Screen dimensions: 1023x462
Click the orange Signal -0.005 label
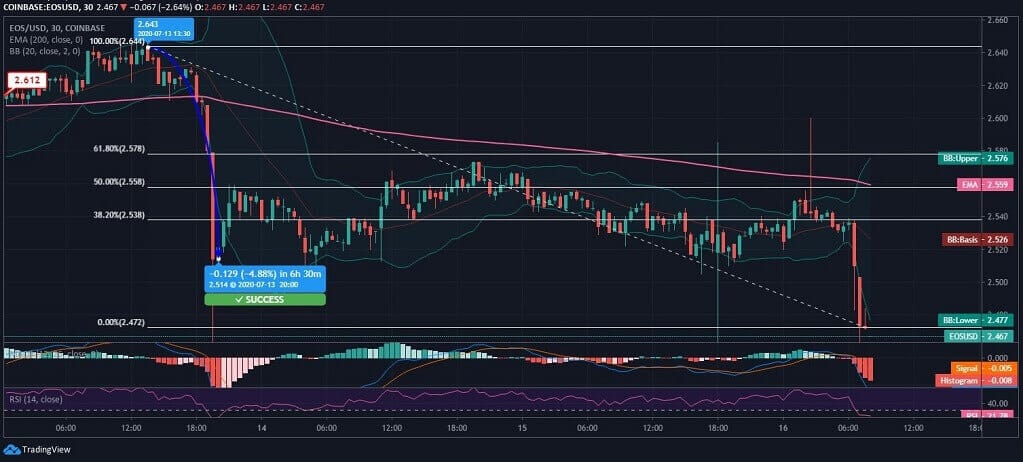[x=983, y=368]
